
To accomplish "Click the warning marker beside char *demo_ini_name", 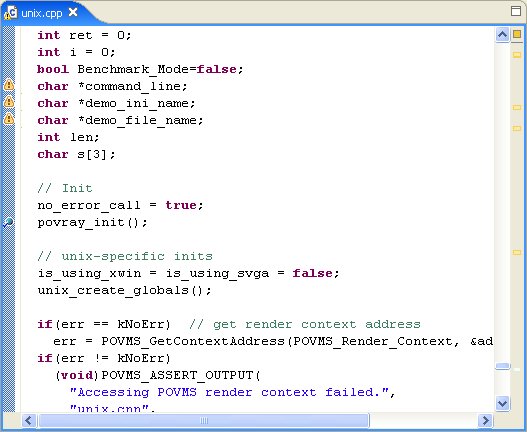I will (x=9, y=102).
